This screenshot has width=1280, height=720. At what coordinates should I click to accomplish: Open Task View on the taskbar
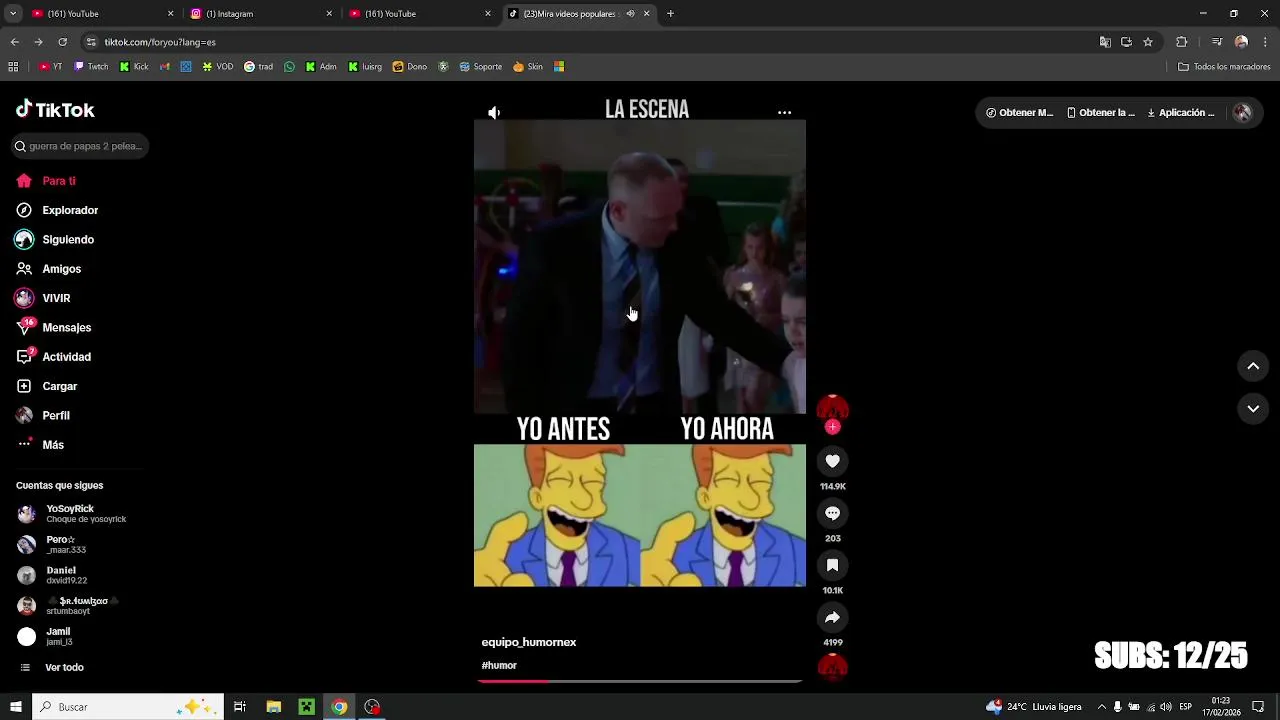(240, 707)
